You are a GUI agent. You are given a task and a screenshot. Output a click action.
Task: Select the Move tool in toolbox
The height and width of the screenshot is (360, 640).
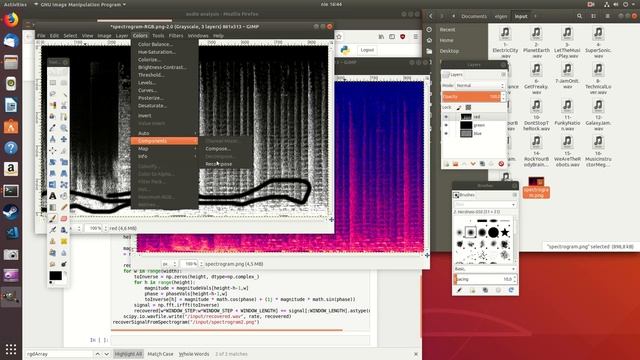(64, 139)
